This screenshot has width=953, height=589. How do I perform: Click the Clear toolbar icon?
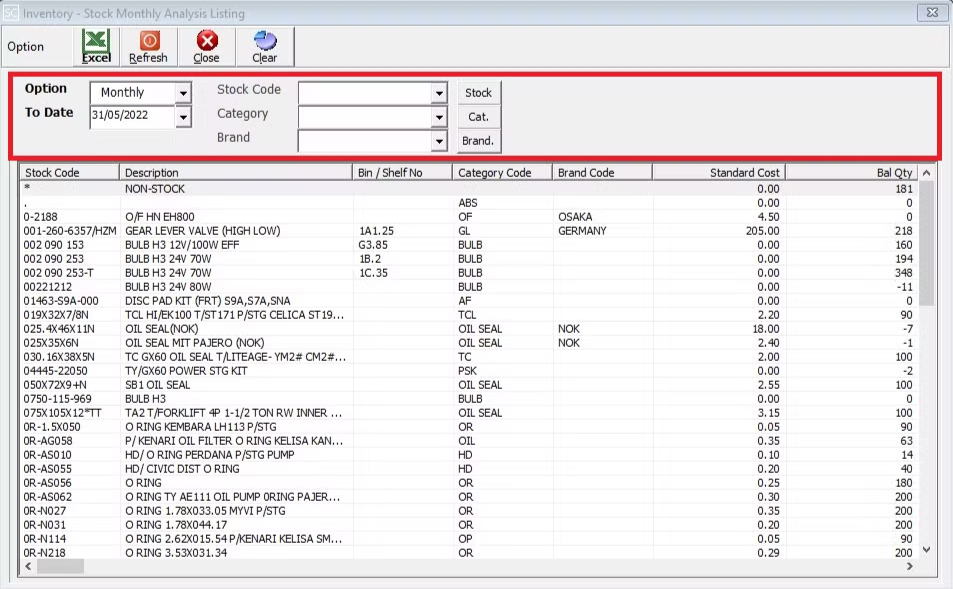[264, 46]
